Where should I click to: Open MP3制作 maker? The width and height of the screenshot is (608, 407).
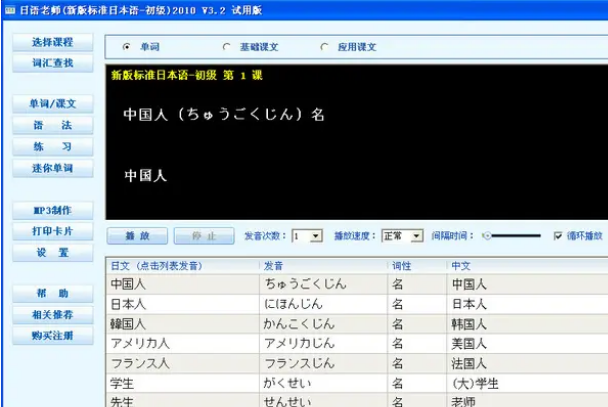[53, 210]
